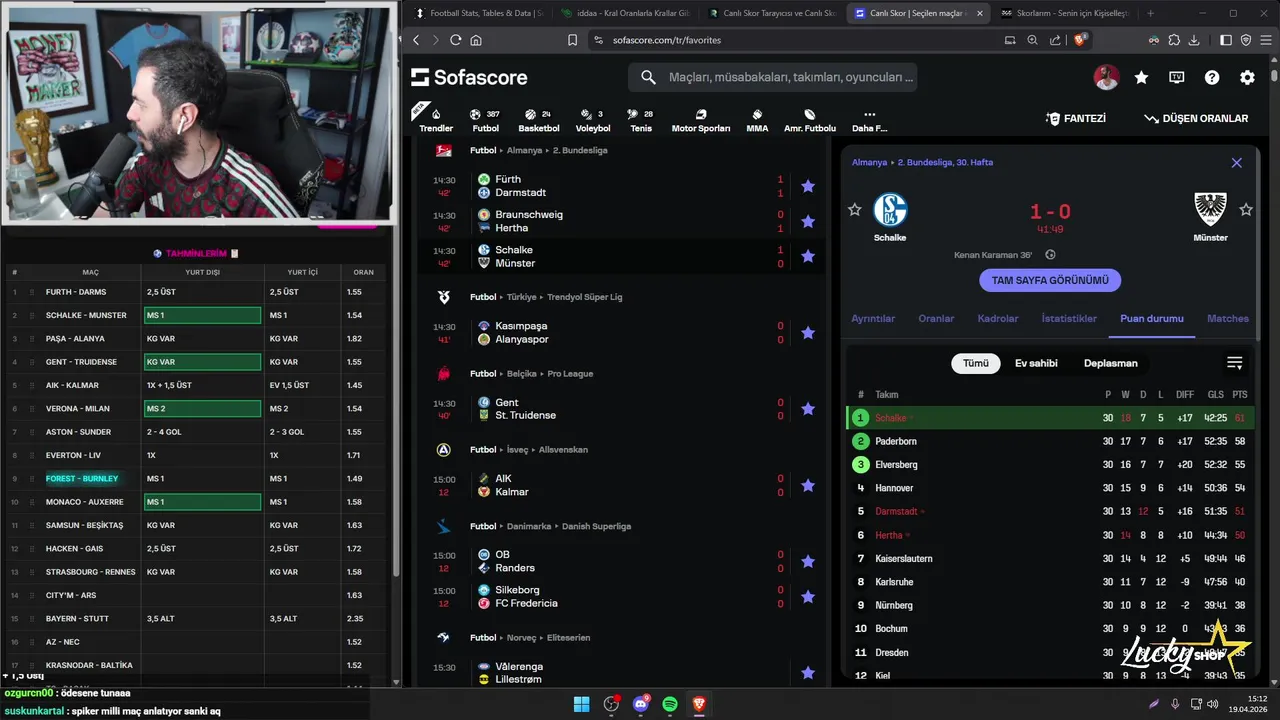This screenshot has width=1280, height=720.
Task: Open full page view with TAM SAYFA GÖRÜNÜMÜ
Action: click(1050, 281)
